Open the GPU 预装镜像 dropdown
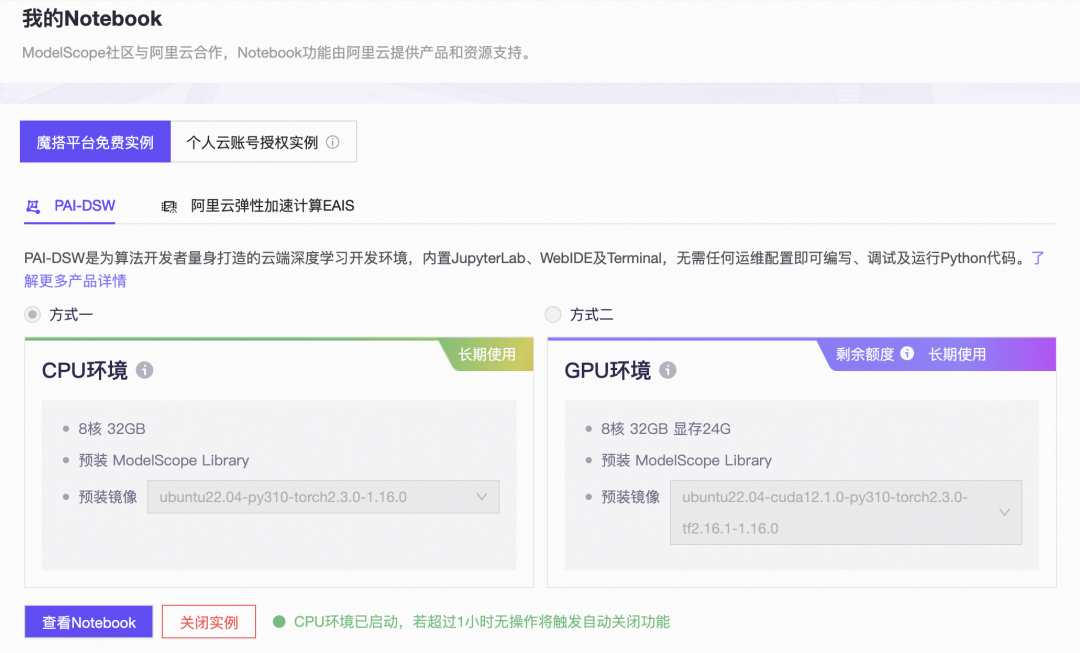This screenshot has height=653, width=1080. click(x=846, y=512)
